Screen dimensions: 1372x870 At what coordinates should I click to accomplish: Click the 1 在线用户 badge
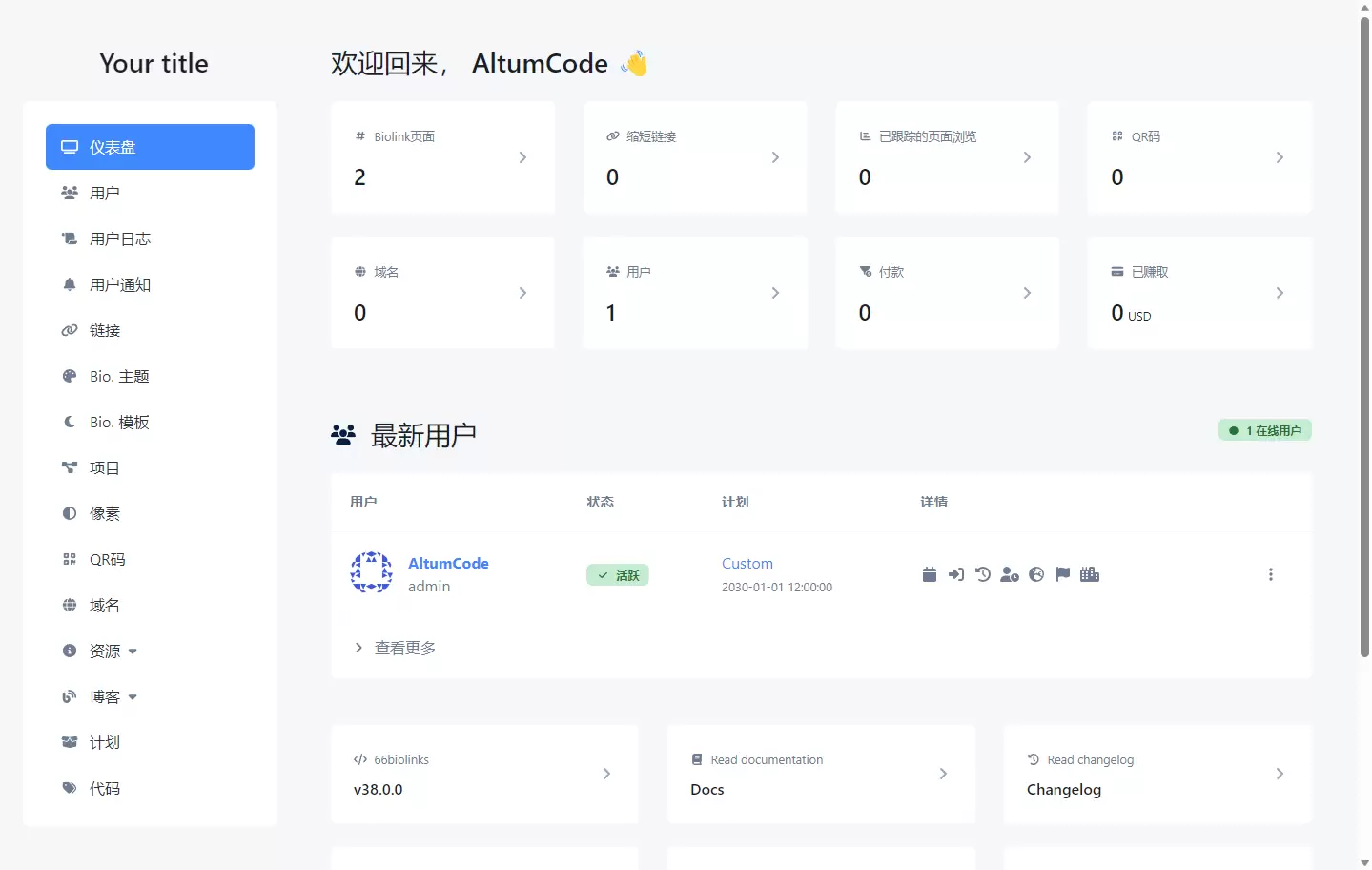1264,430
